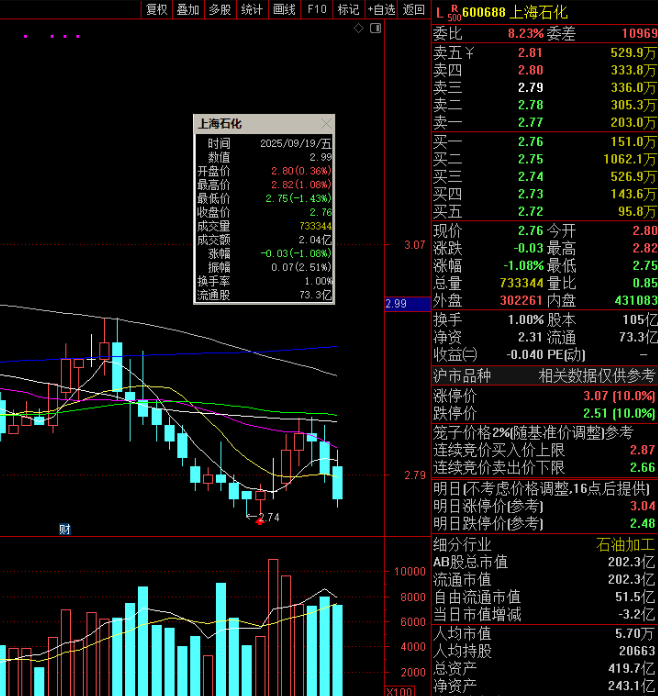The height and width of the screenshot is (696, 658).
Task: Click the 买五 price 2.72
Action: tap(530, 211)
